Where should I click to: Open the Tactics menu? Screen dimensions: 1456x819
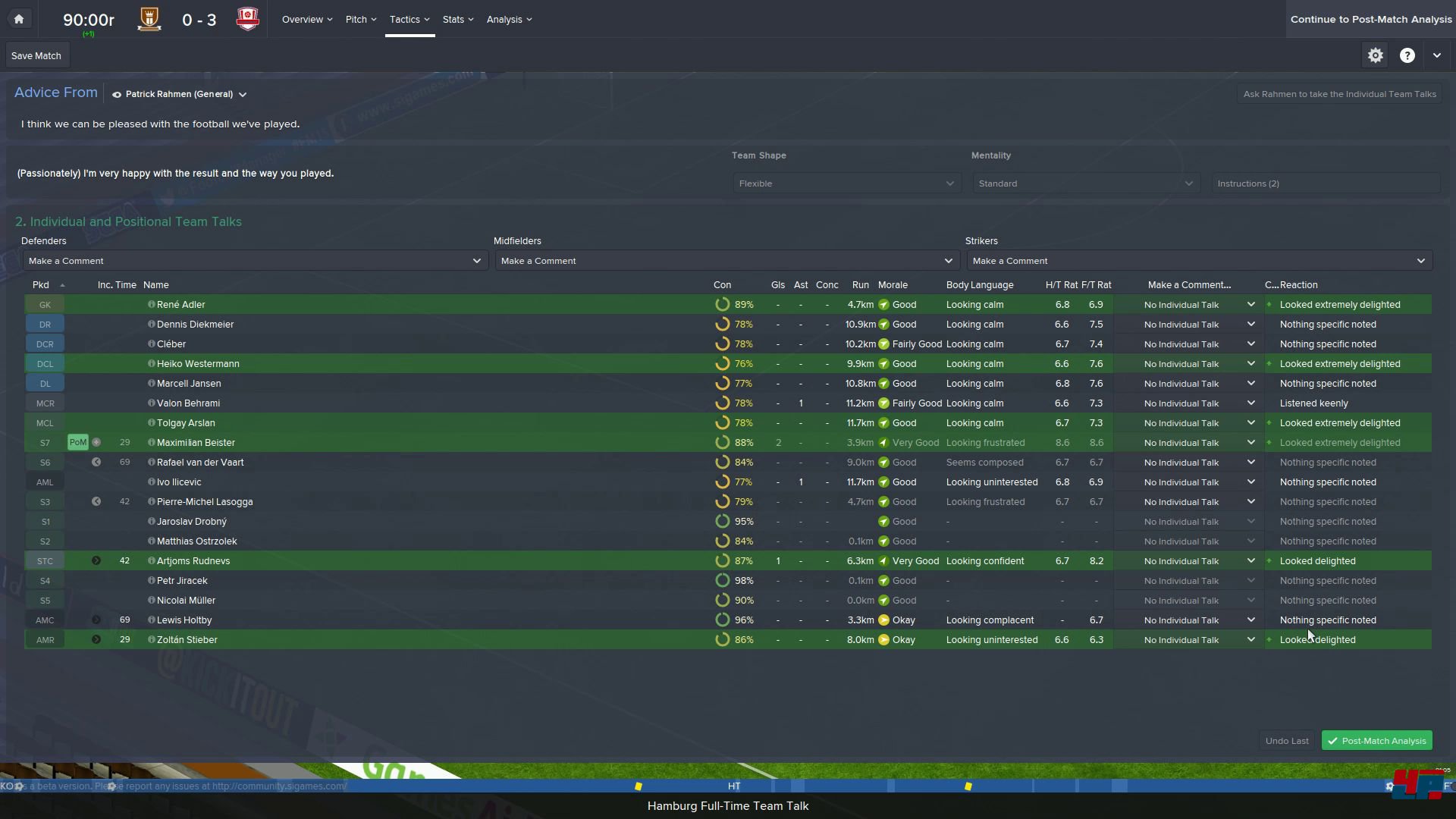[x=409, y=19]
